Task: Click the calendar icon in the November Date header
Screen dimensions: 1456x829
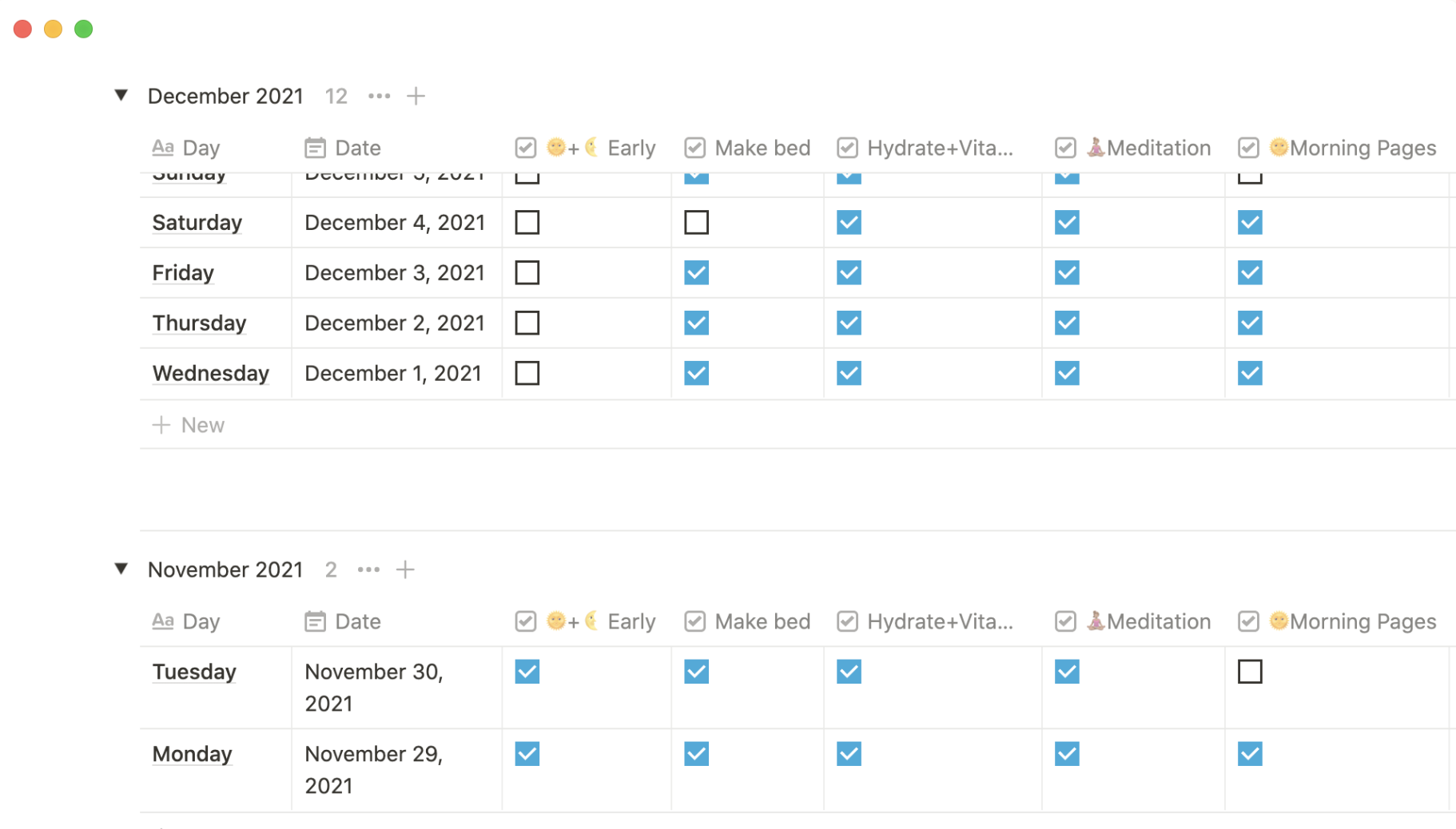Action: (315, 621)
